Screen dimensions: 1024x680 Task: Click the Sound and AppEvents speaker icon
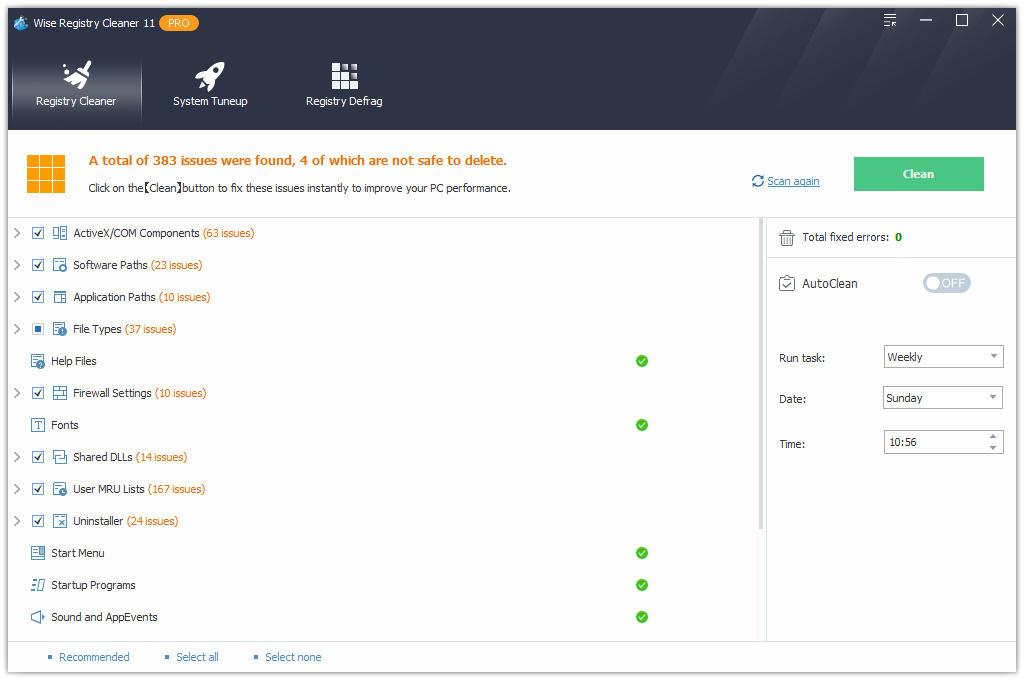point(38,617)
